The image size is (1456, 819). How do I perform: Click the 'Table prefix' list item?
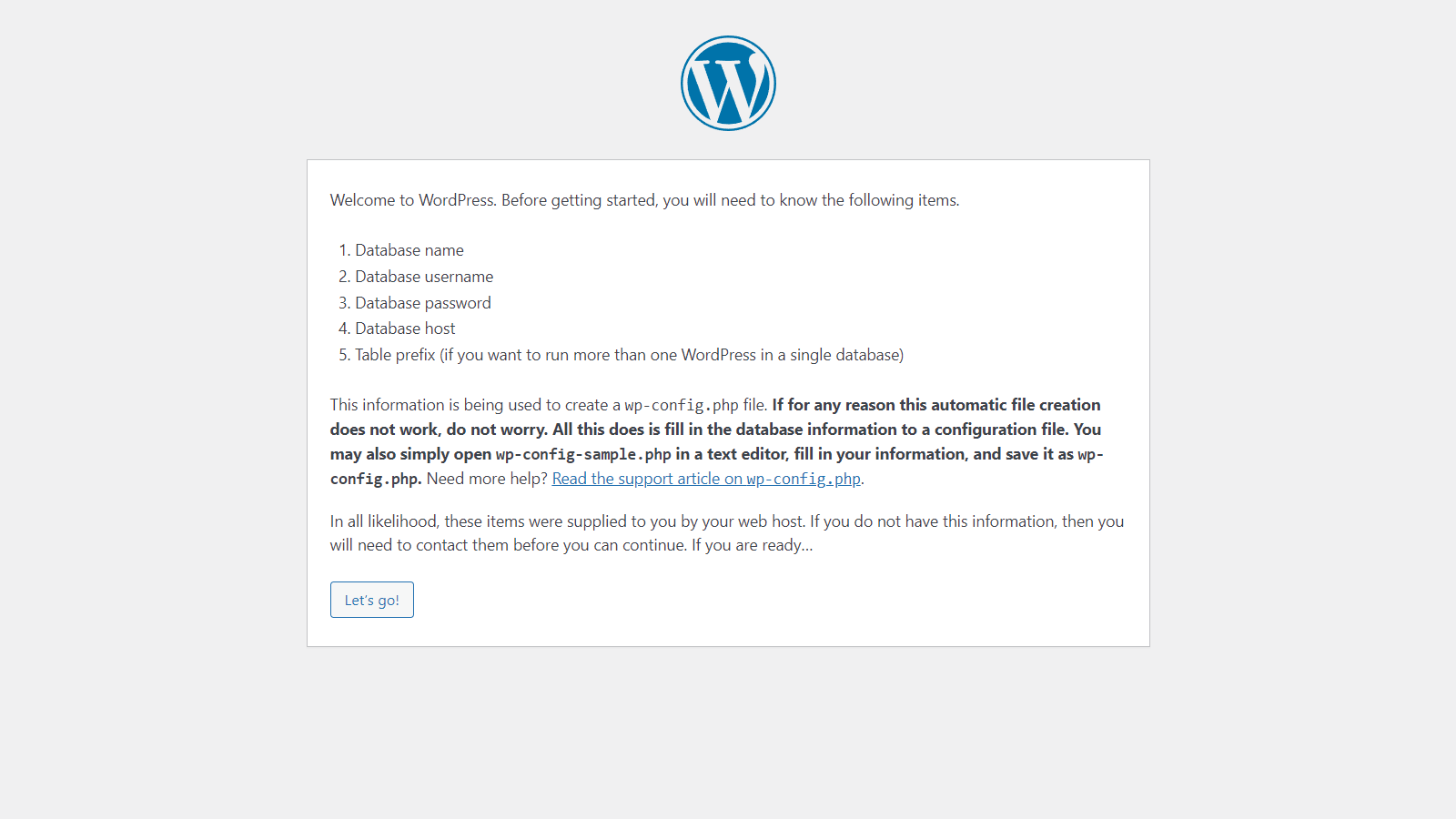pyautogui.click(x=629, y=355)
